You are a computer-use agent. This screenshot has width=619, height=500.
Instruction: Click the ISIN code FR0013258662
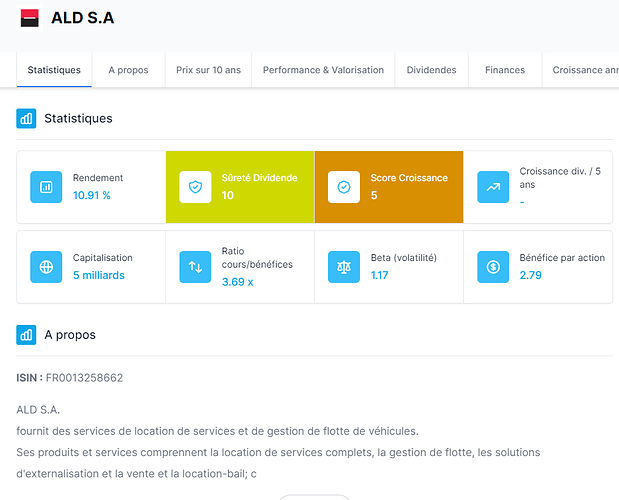point(84,378)
